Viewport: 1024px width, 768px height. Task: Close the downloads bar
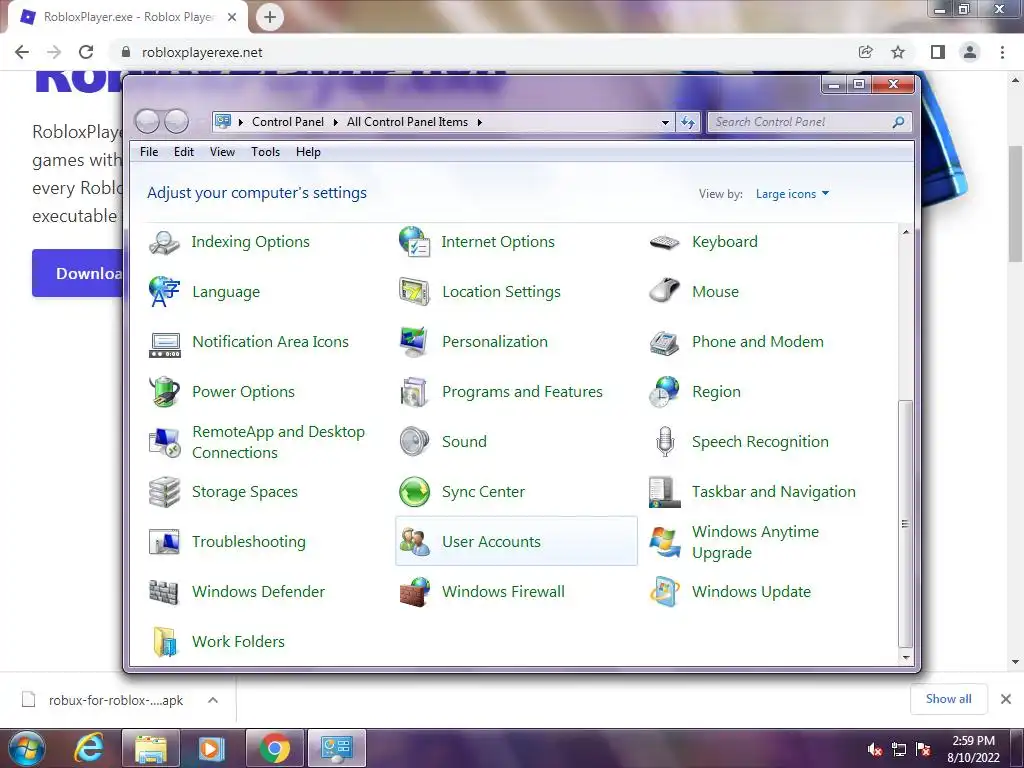(1006, 699)
